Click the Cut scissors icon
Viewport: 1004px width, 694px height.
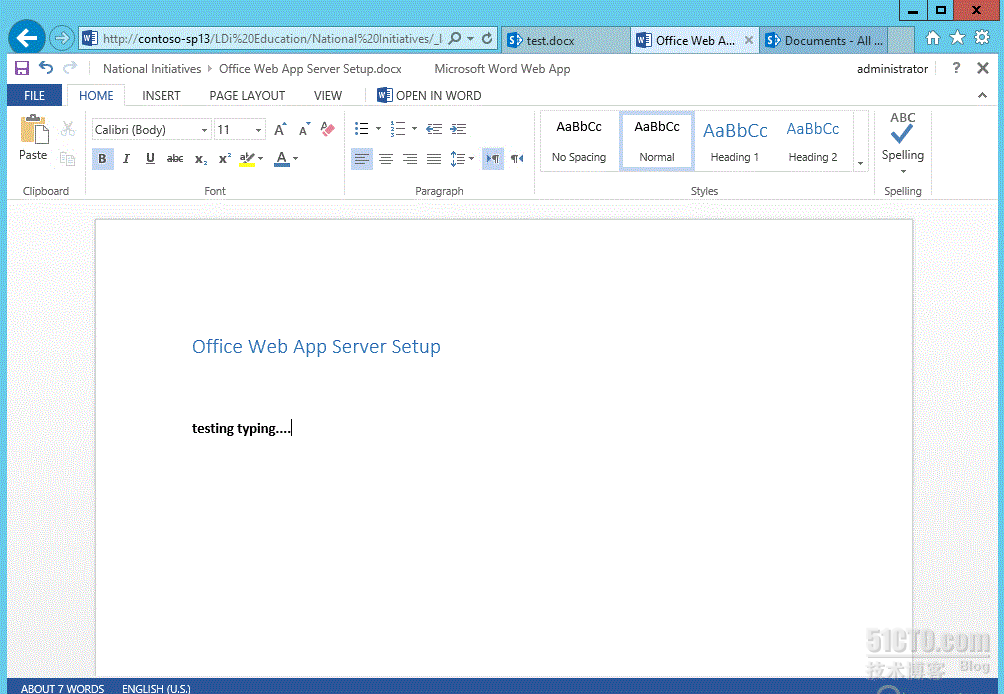[68, 129]
